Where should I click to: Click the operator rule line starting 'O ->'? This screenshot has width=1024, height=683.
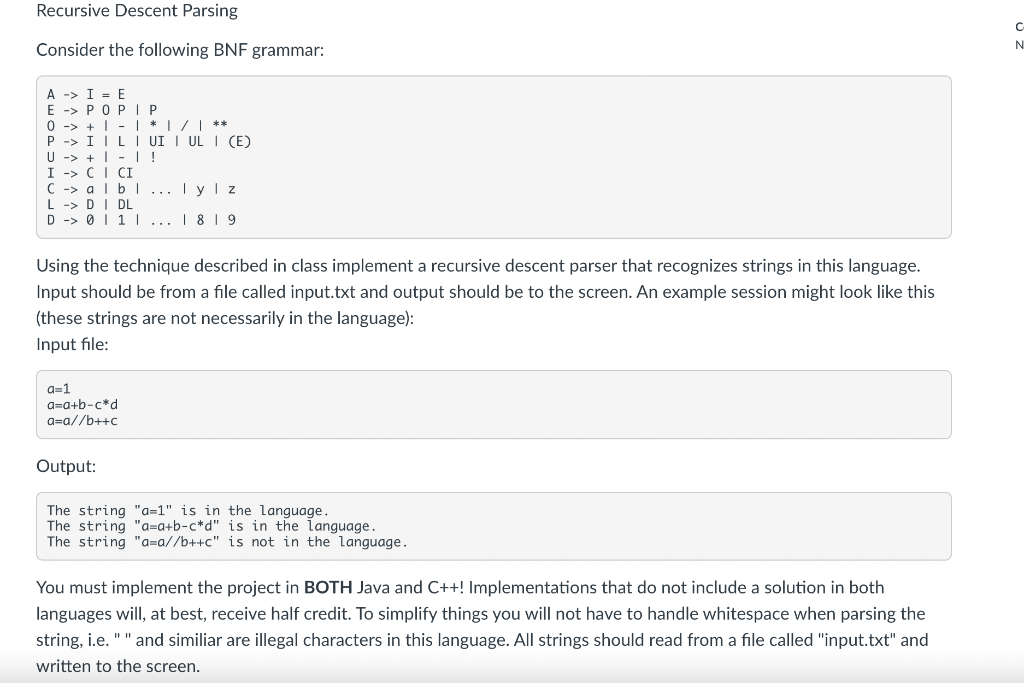137,125
